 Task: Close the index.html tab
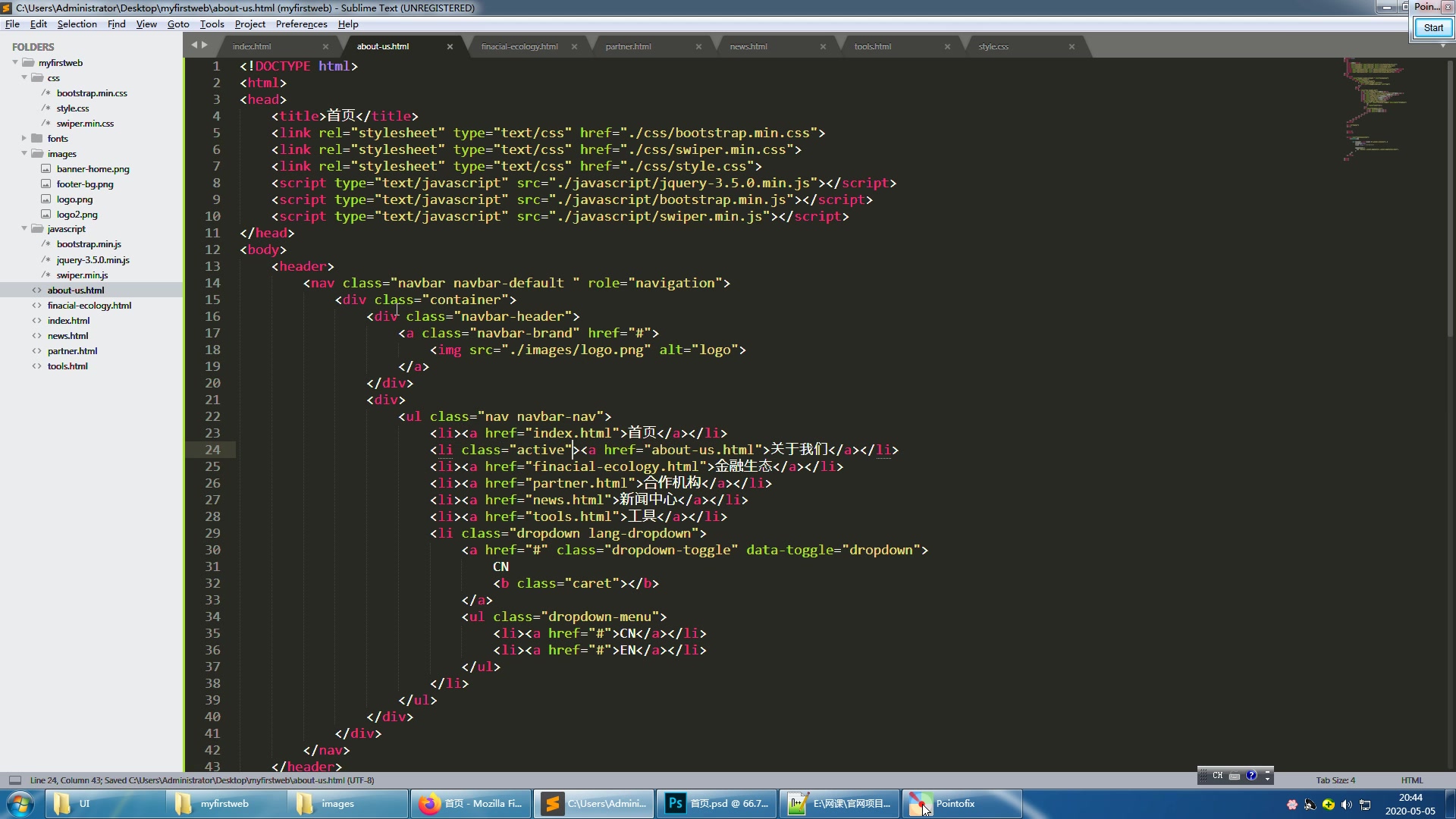(x=325, y=46)
